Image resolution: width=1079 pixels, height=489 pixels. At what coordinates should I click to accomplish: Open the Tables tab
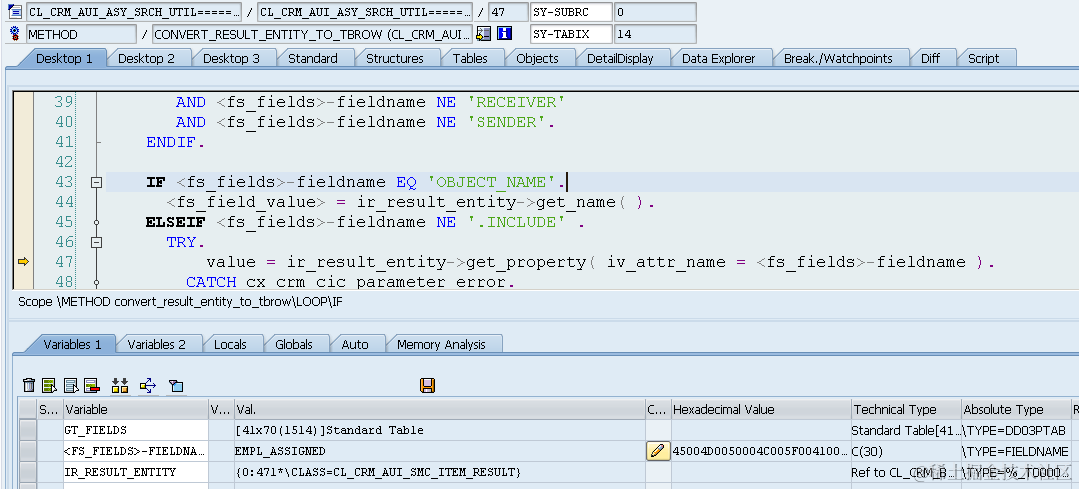tap(470, 58)
